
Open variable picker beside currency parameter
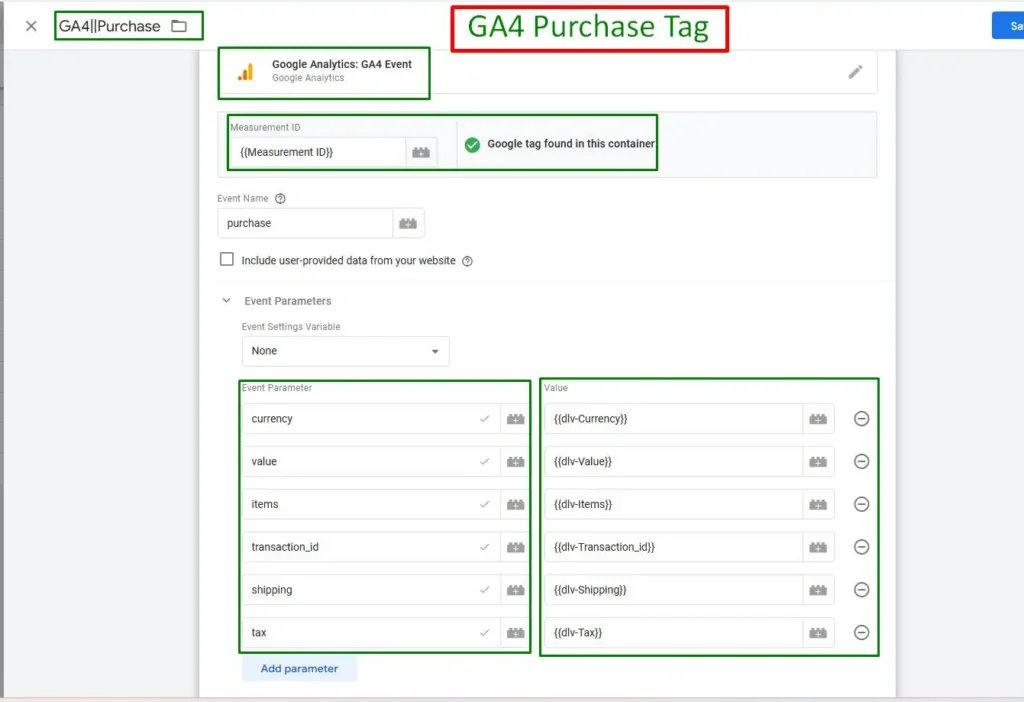tap(515, 419)
